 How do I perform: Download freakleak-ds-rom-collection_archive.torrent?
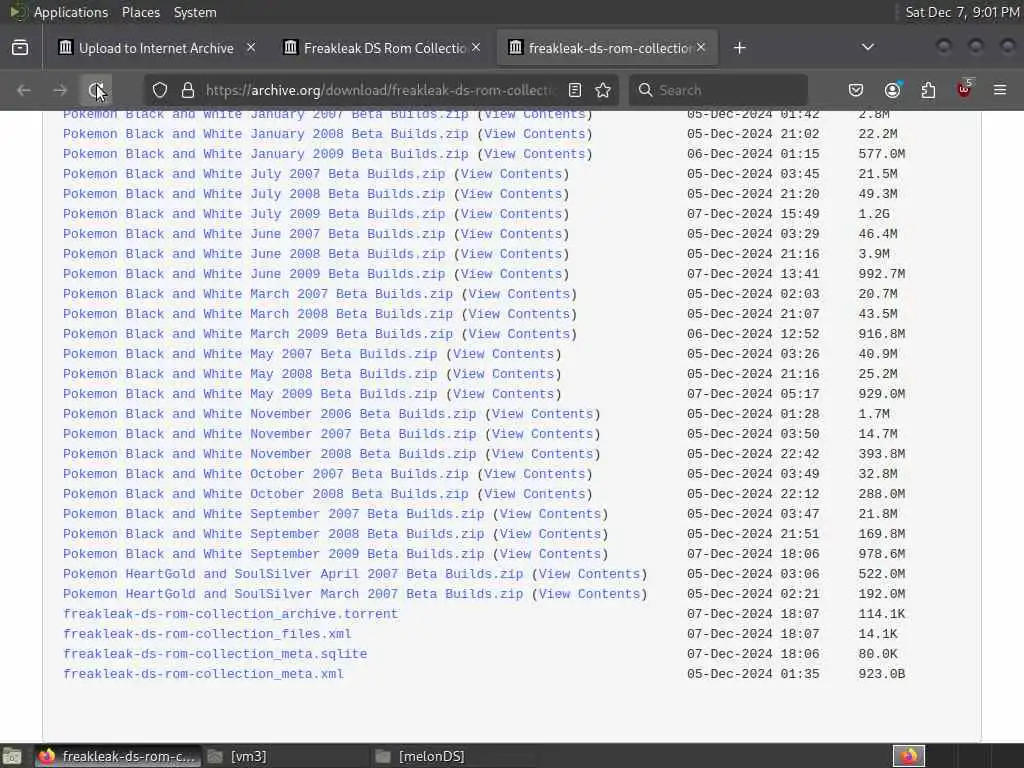(231, 615)
